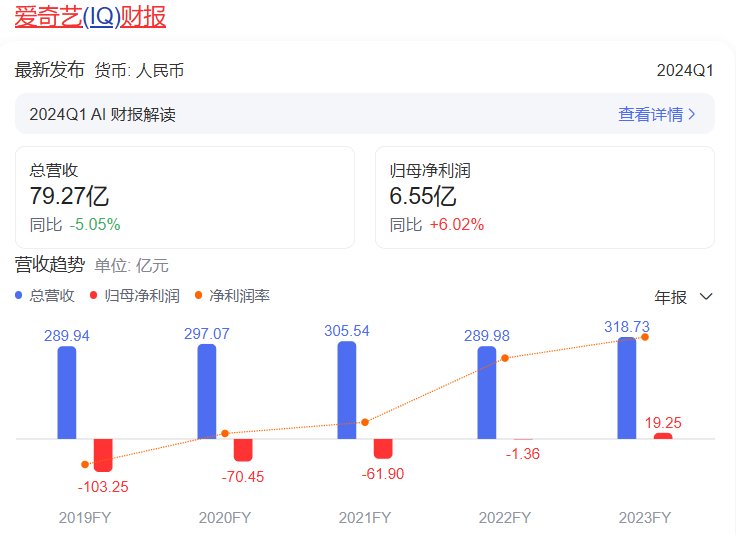This screenshot has height=535, width=736.
Task: Click the orange 净利润率 legend dot
Action: [198, 295]
